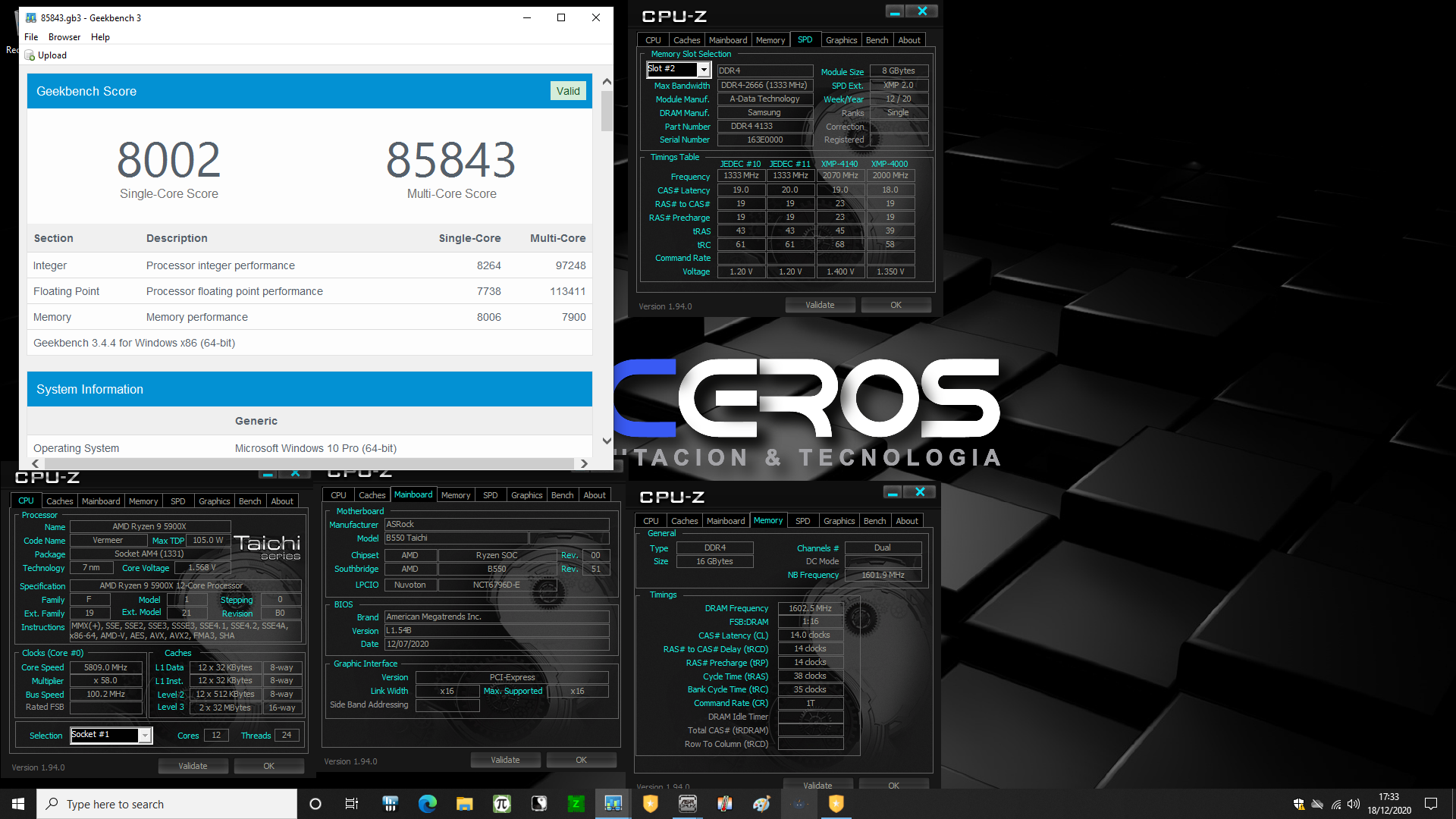Image resolution: width=1456 pixels, height=819 pixels.
Task: Click the ASRock CPU-Z taskbar icon
Action: 688,804
